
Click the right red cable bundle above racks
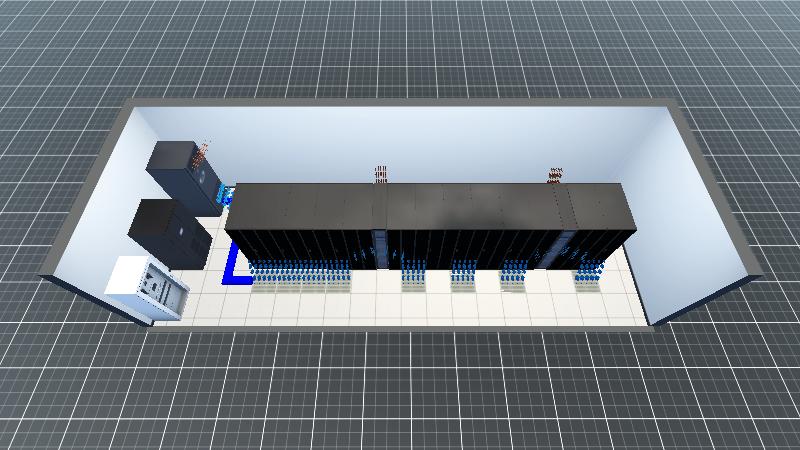pos(555,176)
